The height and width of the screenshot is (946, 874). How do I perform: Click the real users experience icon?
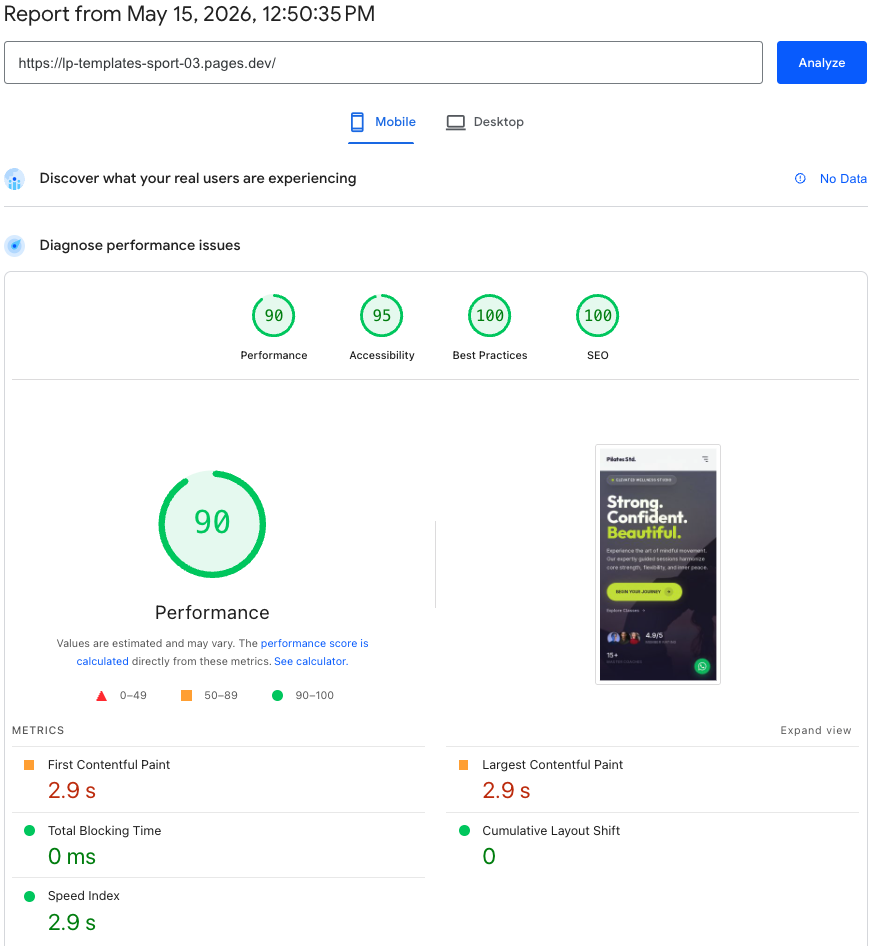pyautogui.click(x=14, y=179)
